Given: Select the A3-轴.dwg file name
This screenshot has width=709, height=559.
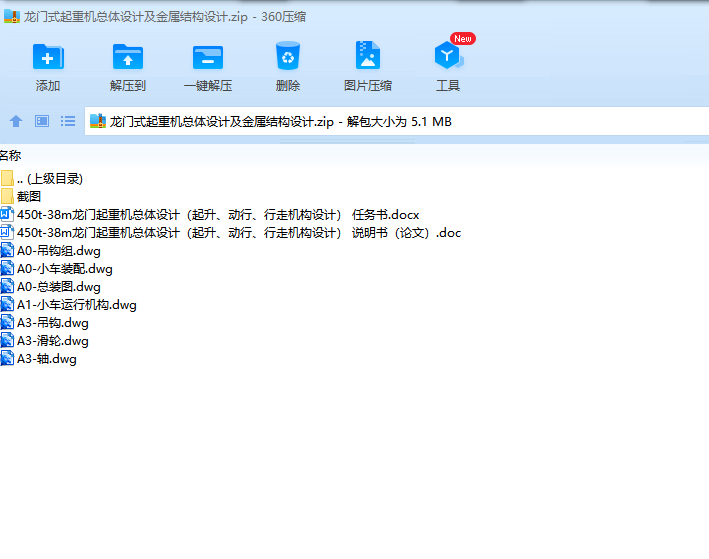Looking at the screenshot, I should 47,359.
